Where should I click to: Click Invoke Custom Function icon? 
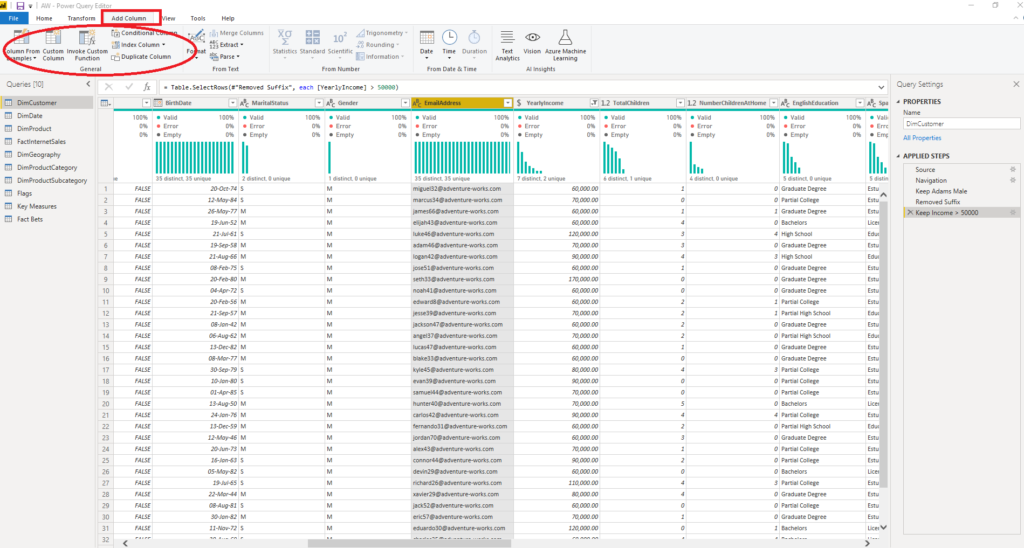click(87, 38)
